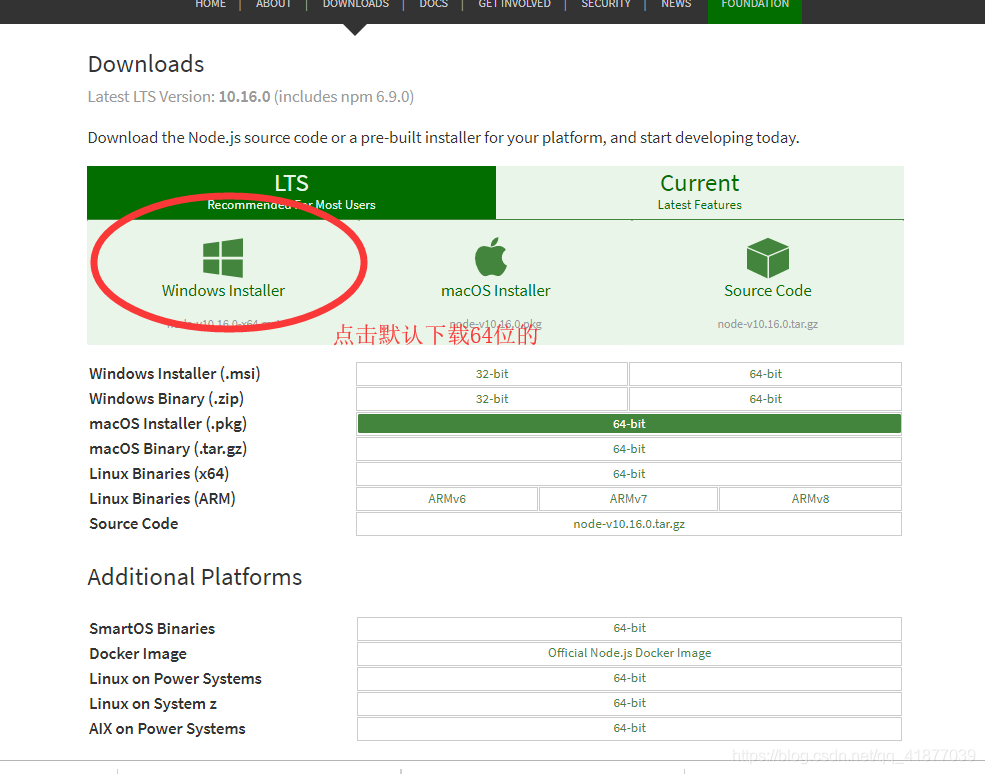Open the NEWS nav item
985x774 pixels.
coord(676,4)
